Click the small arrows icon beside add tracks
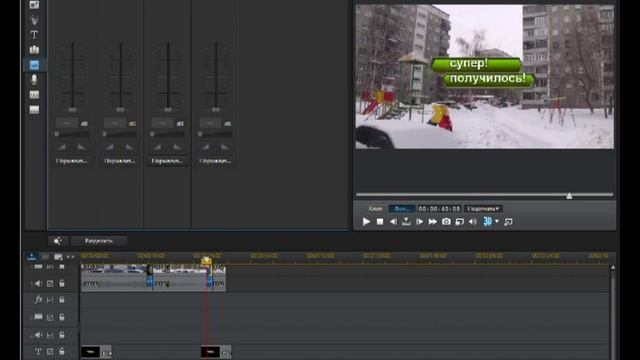The image size is (640, 360). coord(71,257)
